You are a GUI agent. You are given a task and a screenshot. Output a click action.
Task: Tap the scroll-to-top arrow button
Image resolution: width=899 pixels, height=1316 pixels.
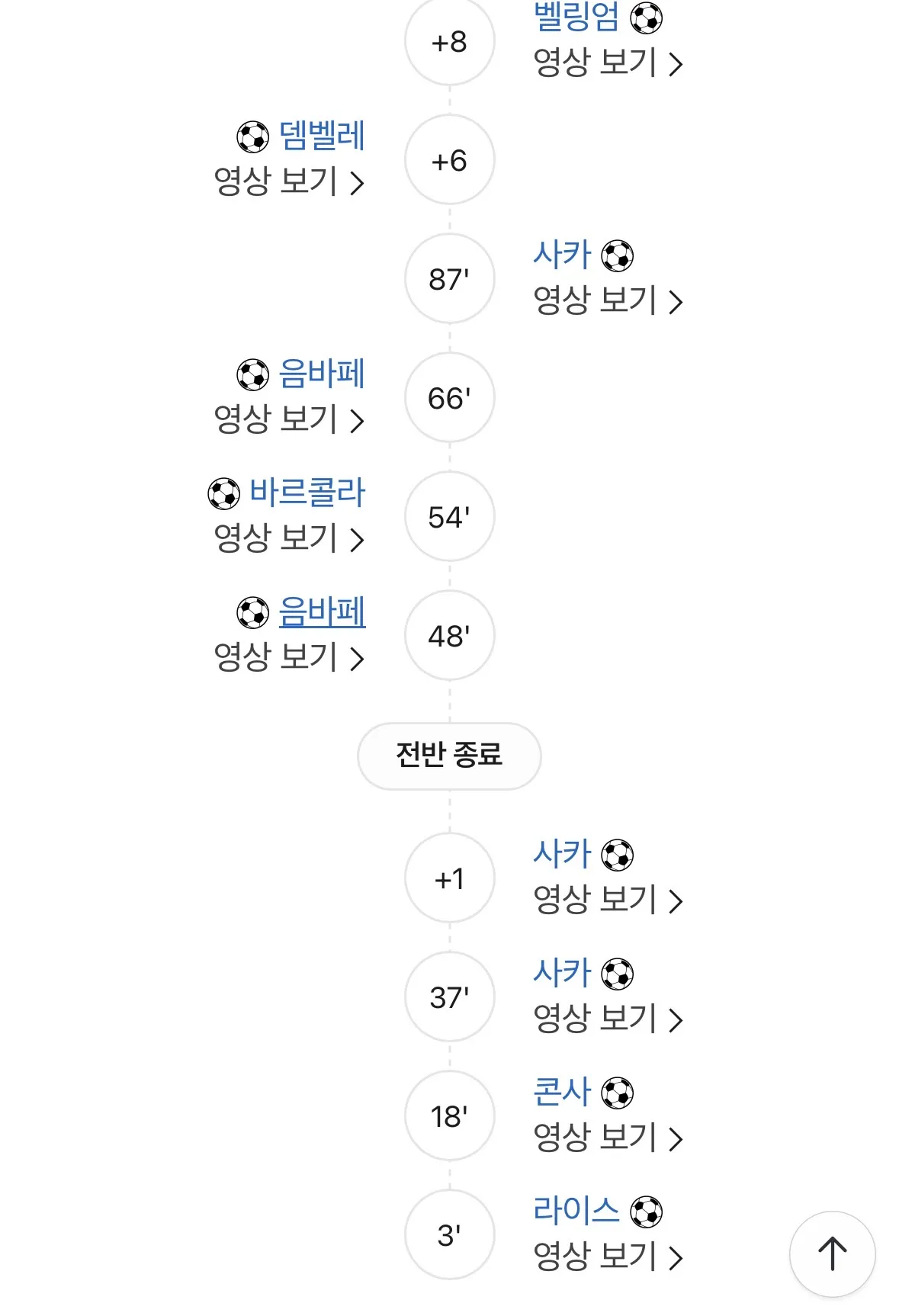[x=832, y=1253]
